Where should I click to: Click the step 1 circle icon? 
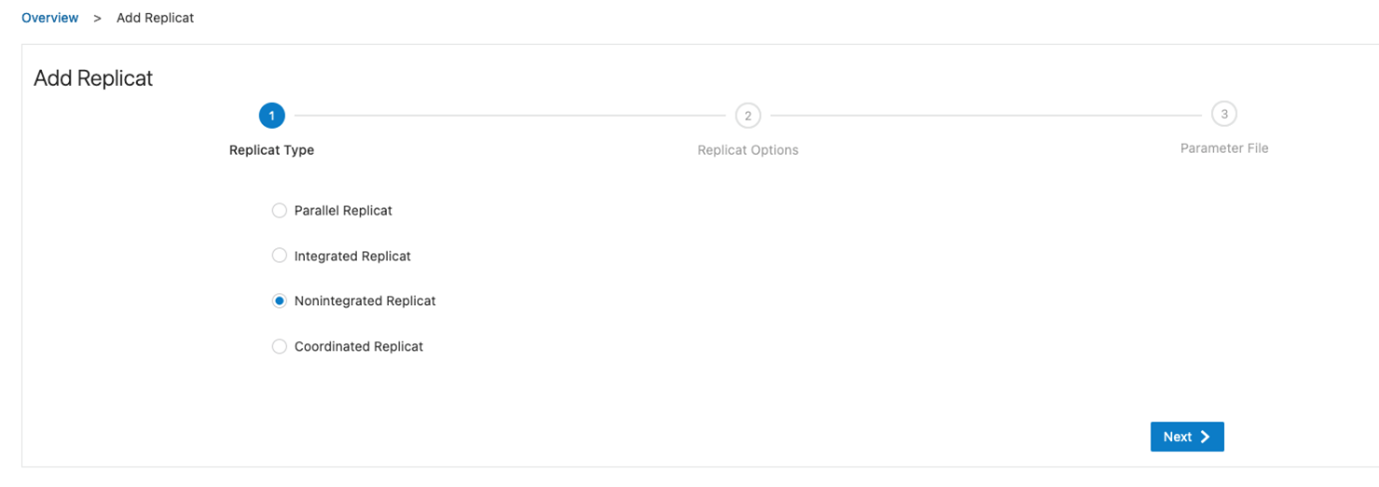(x=271, y=116)
